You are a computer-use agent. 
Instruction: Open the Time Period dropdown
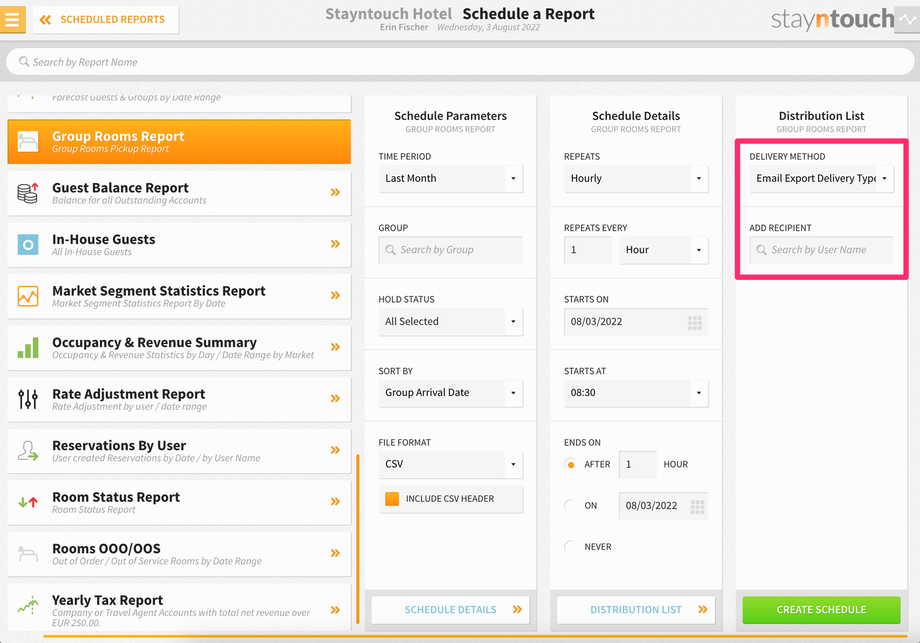pos(451,178)
